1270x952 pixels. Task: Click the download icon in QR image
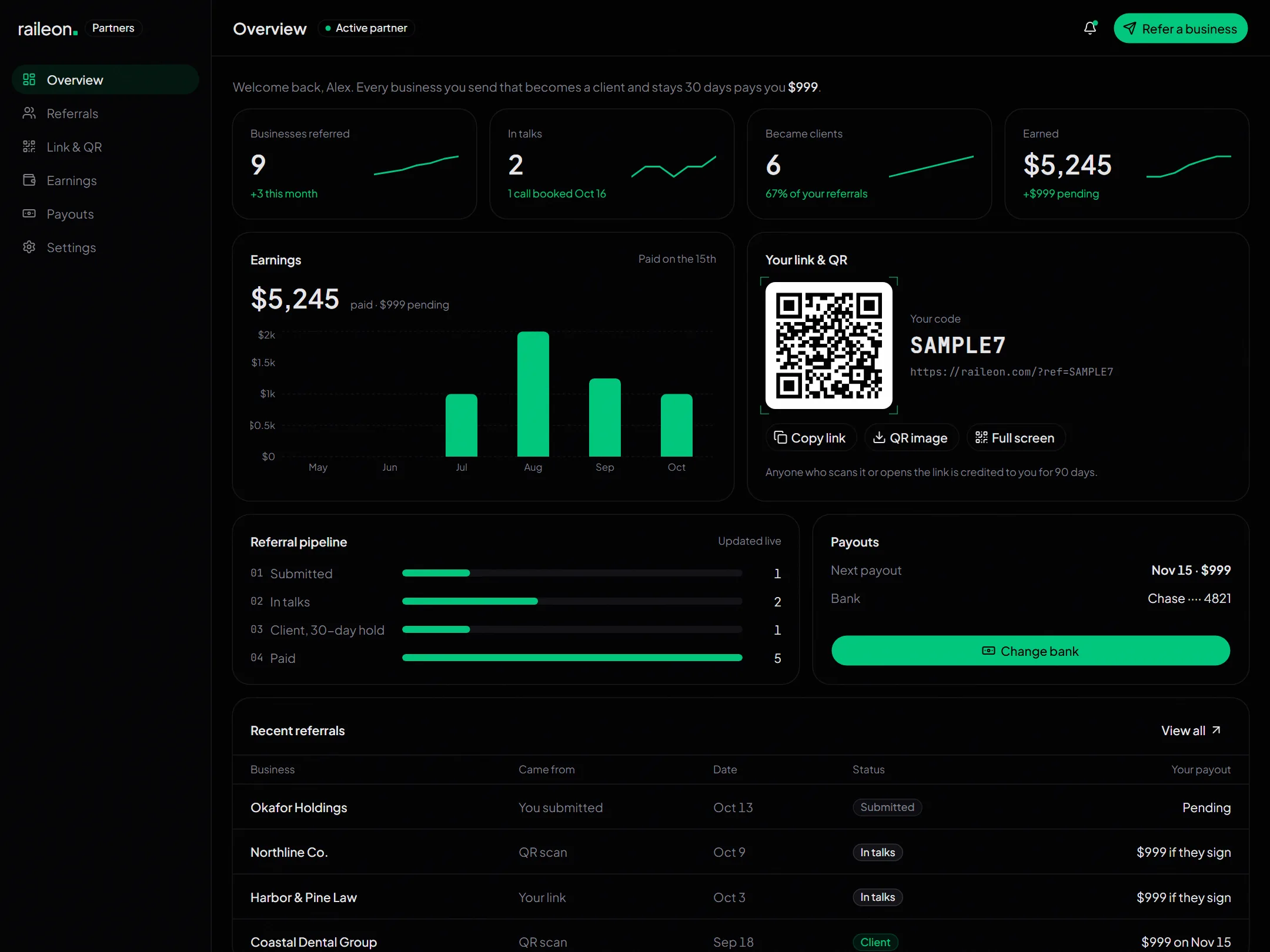click(879, 437)
